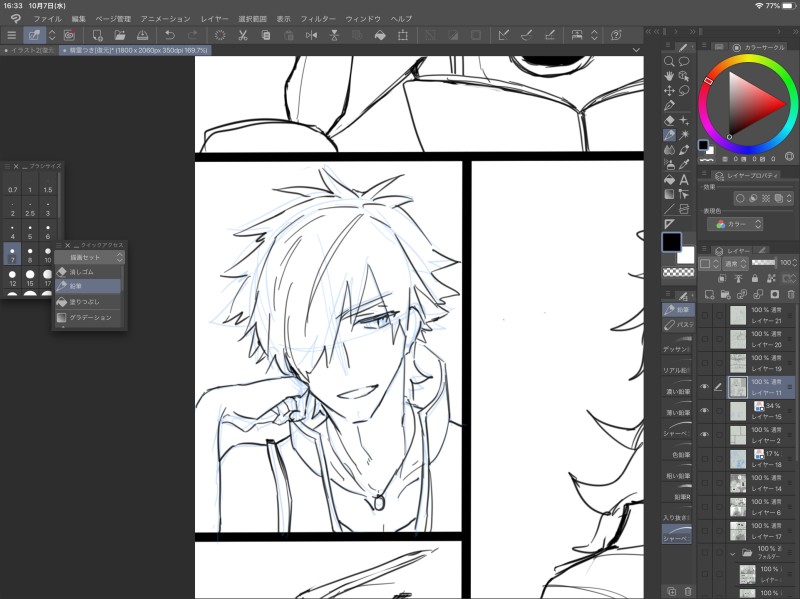Click the New layer folder icon
This screenshot has height=599, width=800.
click(726, 294)
